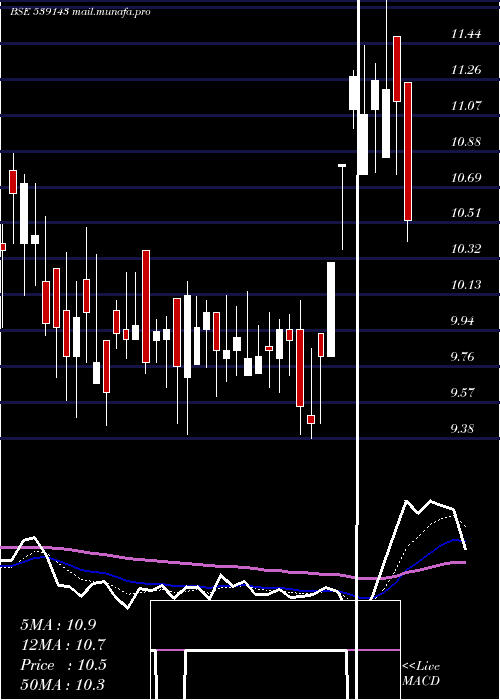Click the 50MA : 10.3 readout
The image size is (500, 700).
63,684
